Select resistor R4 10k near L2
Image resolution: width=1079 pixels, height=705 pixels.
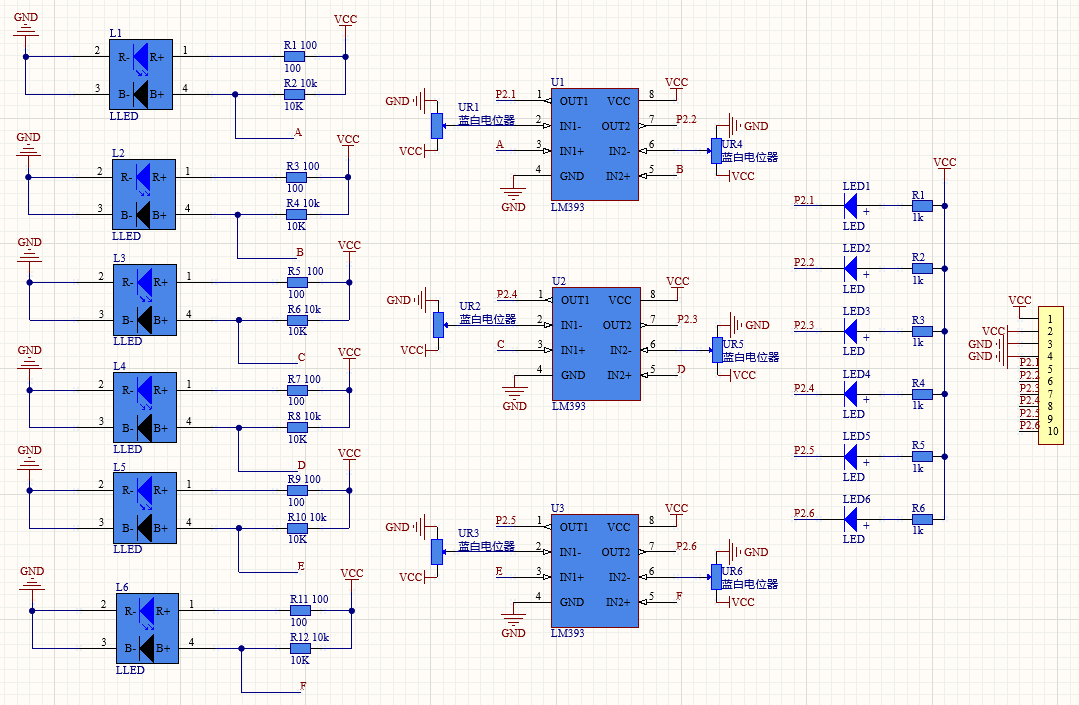click(297, 215)
